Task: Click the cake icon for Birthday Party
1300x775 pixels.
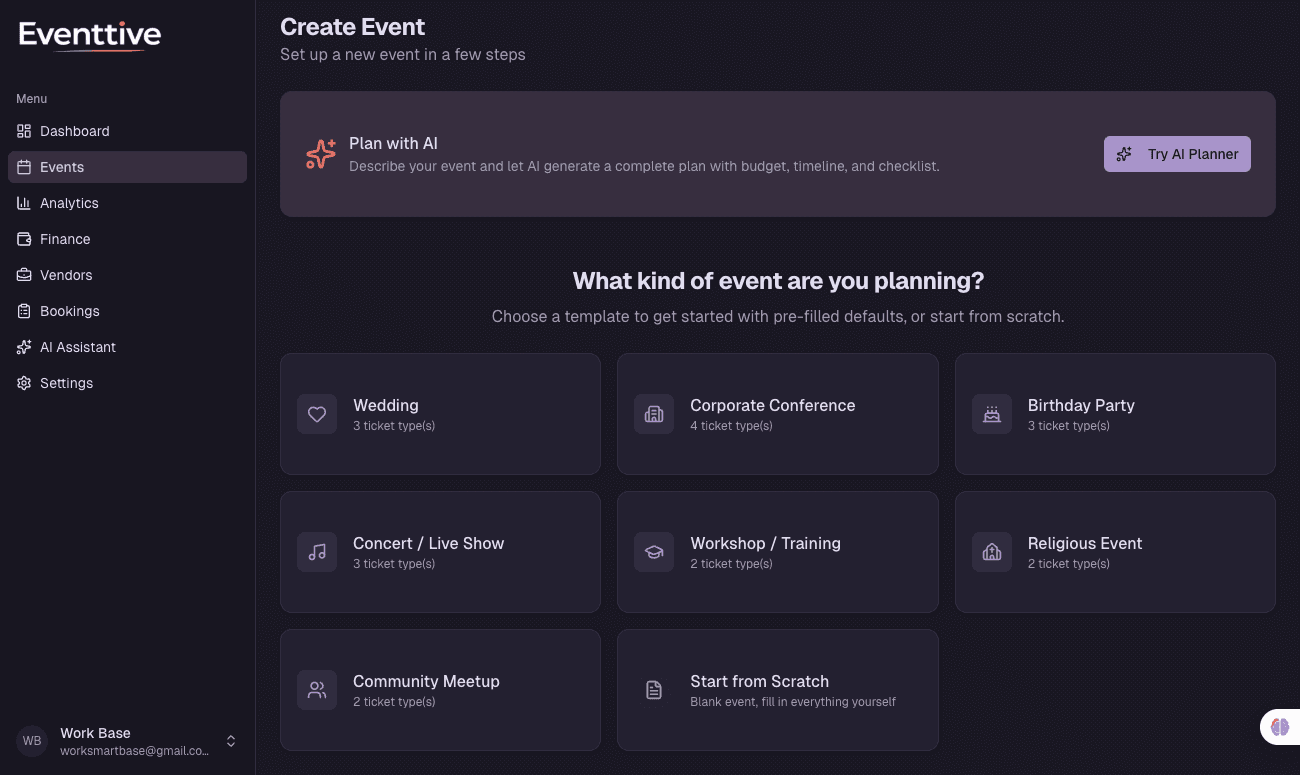Action: (992, 414)
